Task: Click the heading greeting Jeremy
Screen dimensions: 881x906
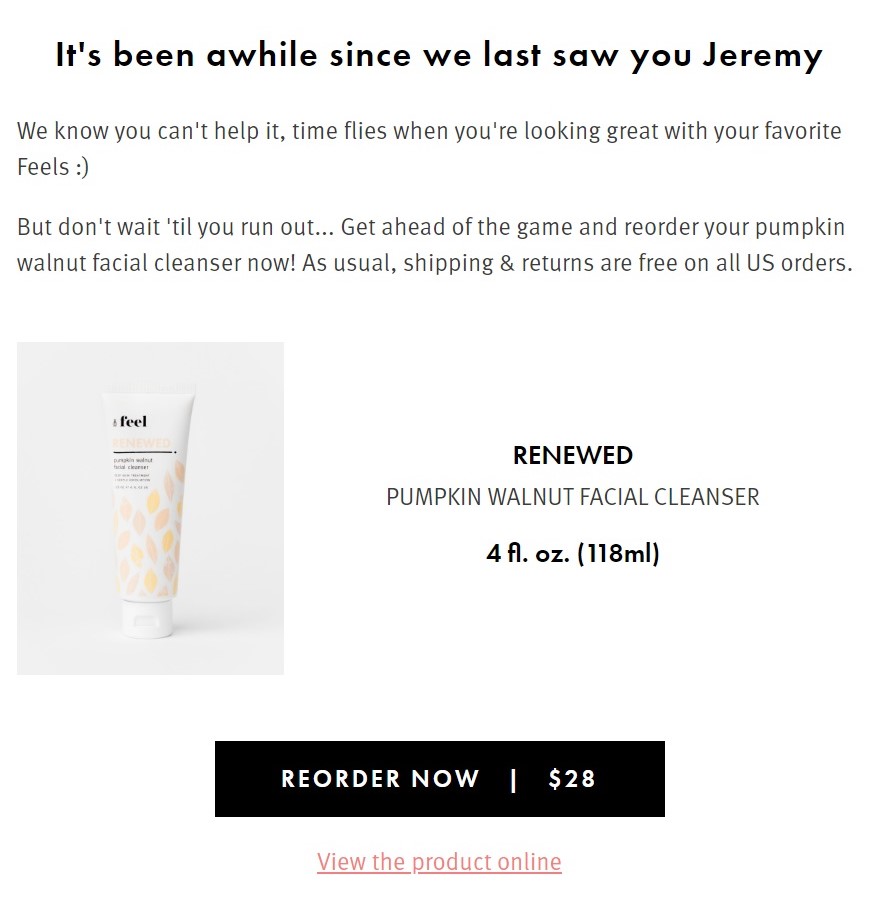Action: click(439, 55)
